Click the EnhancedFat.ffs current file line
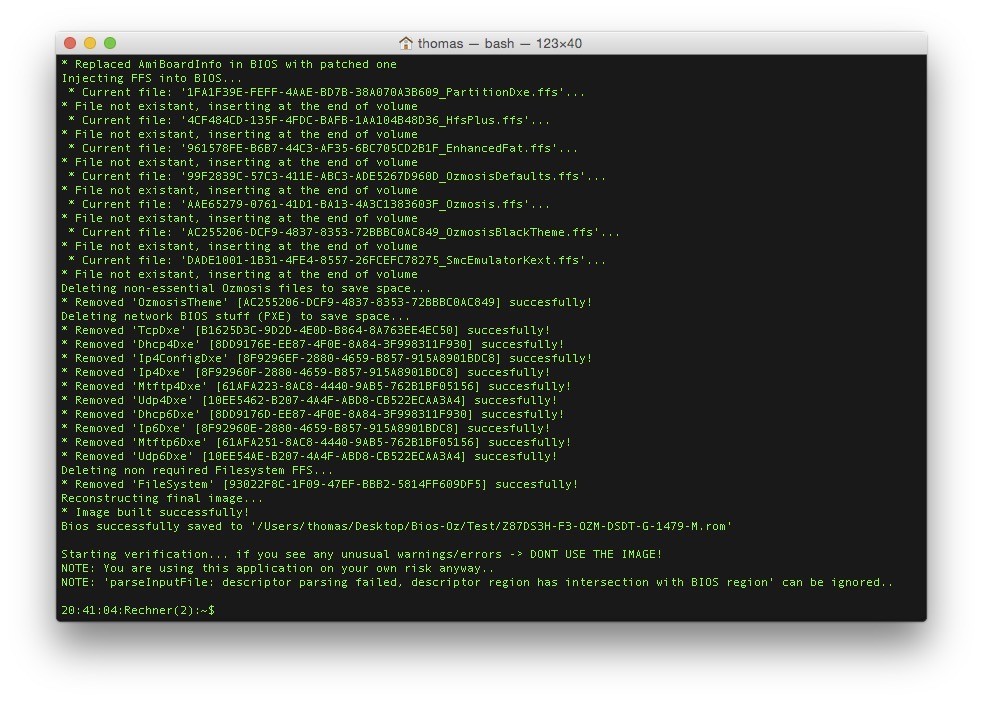 [x=323, y=149]
